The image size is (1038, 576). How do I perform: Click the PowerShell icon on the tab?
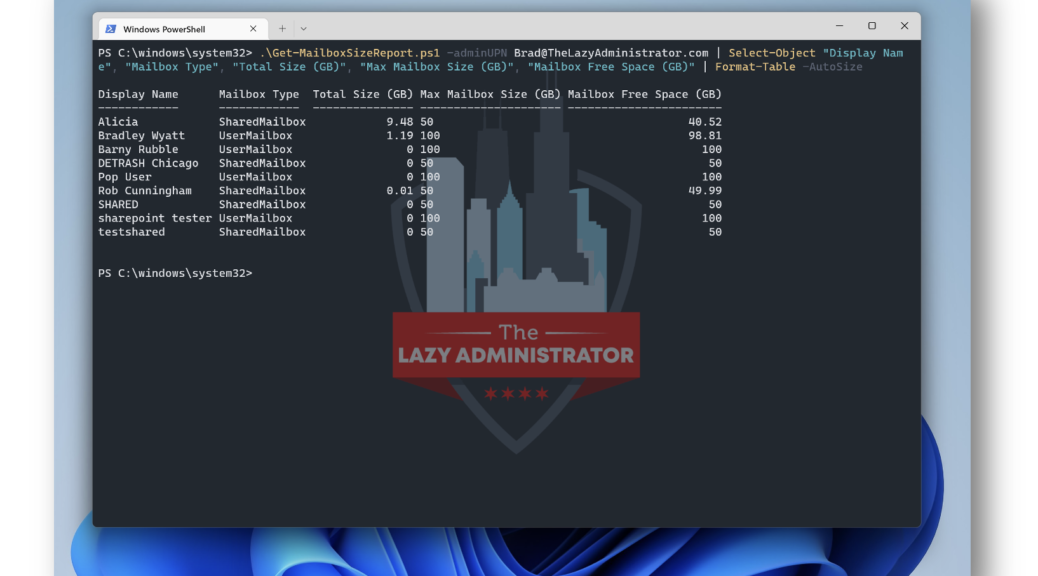click(111, 28)
